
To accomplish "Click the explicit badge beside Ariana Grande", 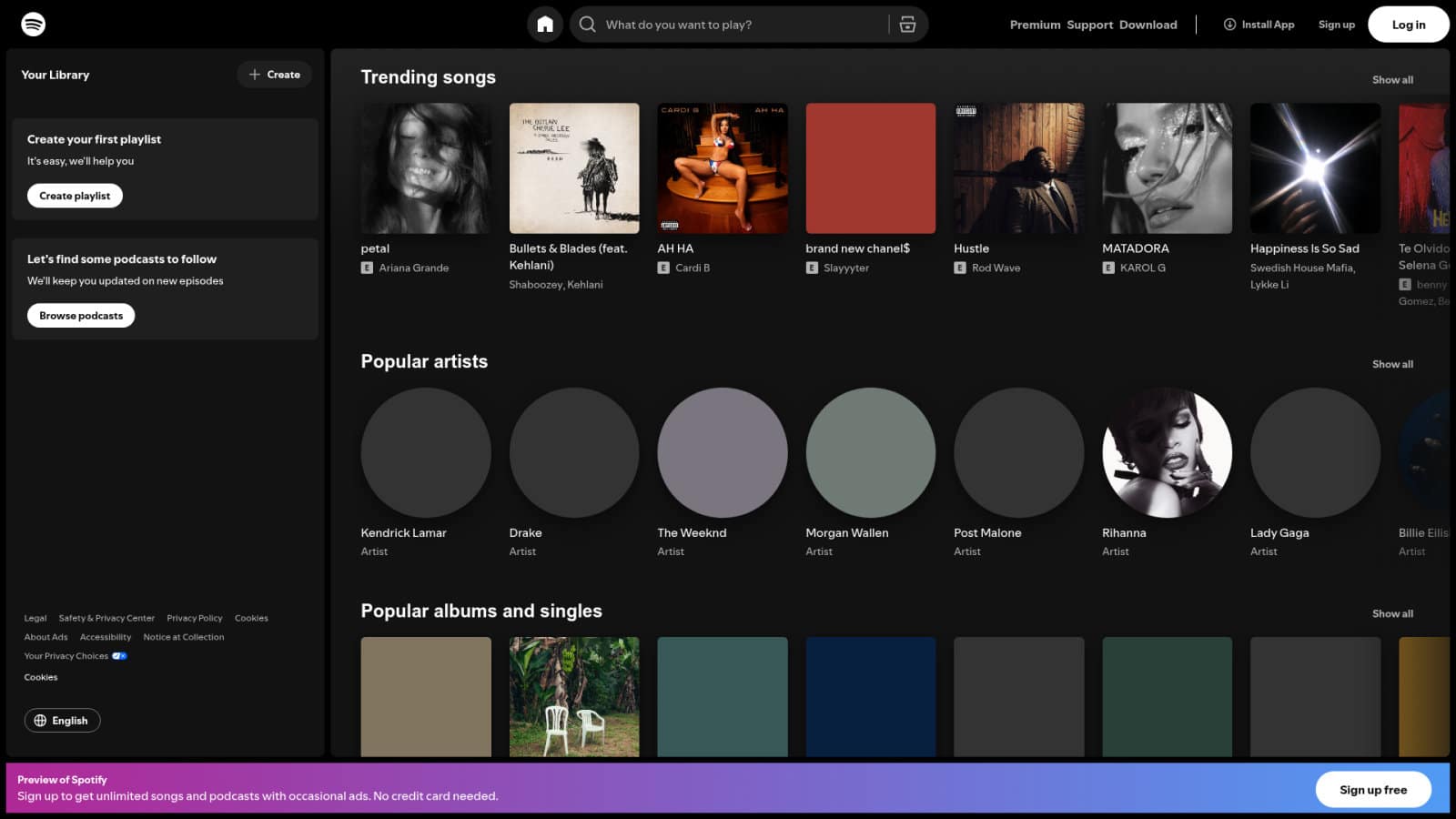I will 367,268.
